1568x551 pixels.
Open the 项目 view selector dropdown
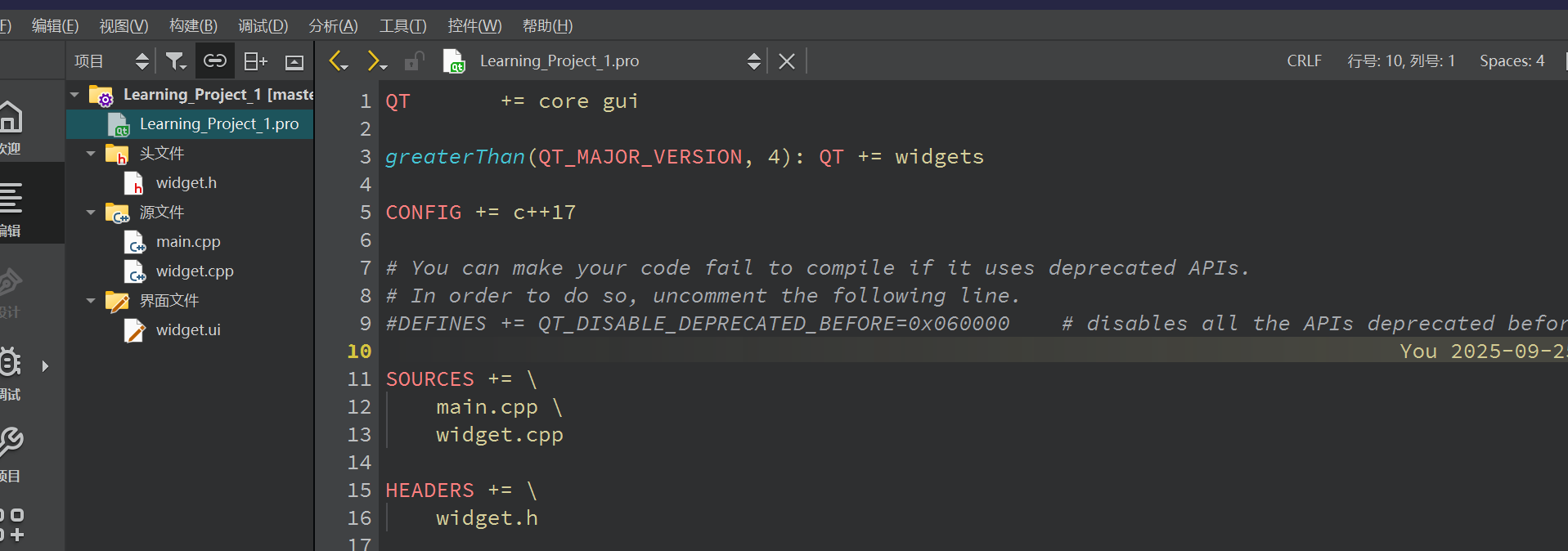[x=111, y=61]
